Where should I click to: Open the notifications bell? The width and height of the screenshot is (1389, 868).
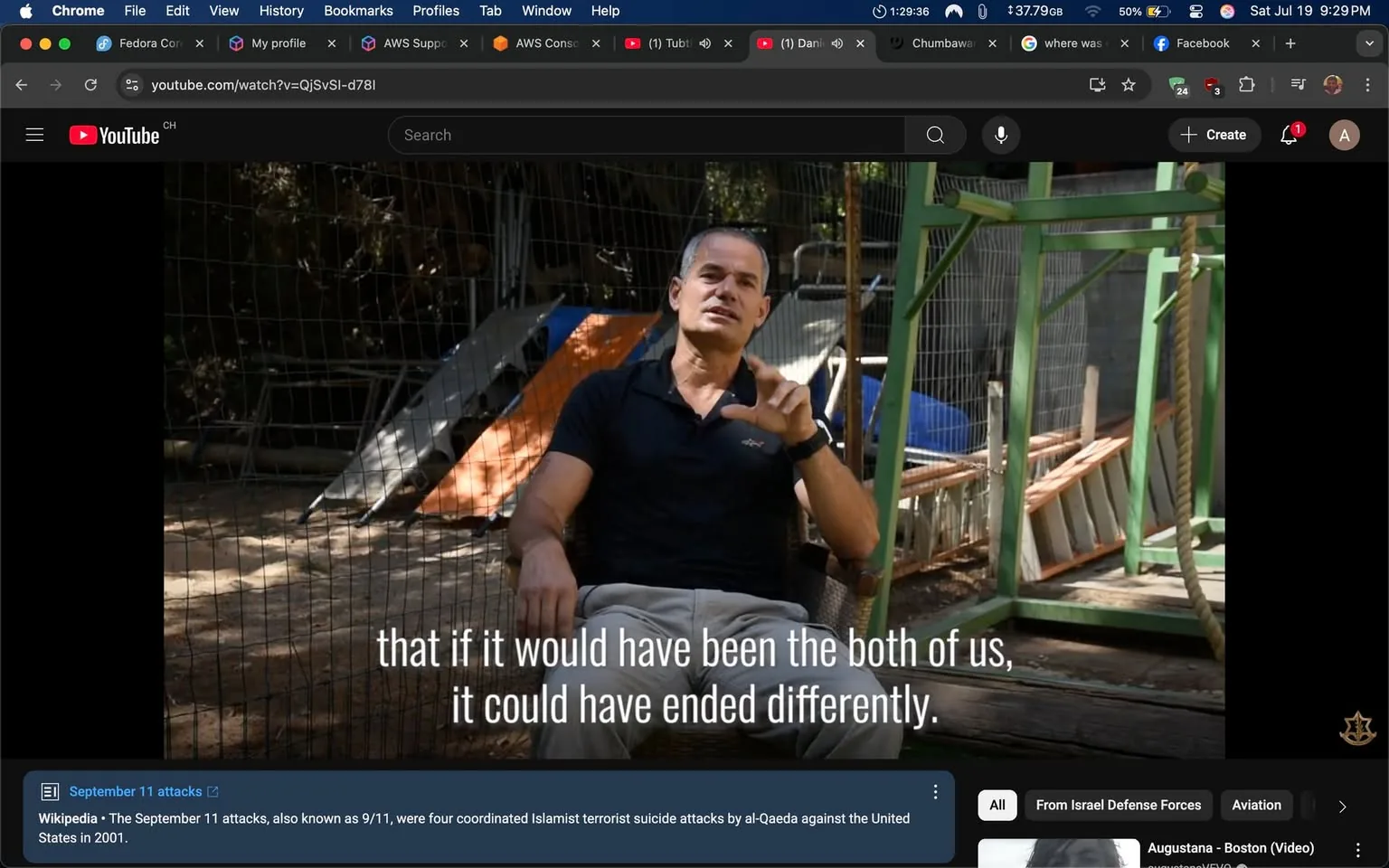(1287, 134)
